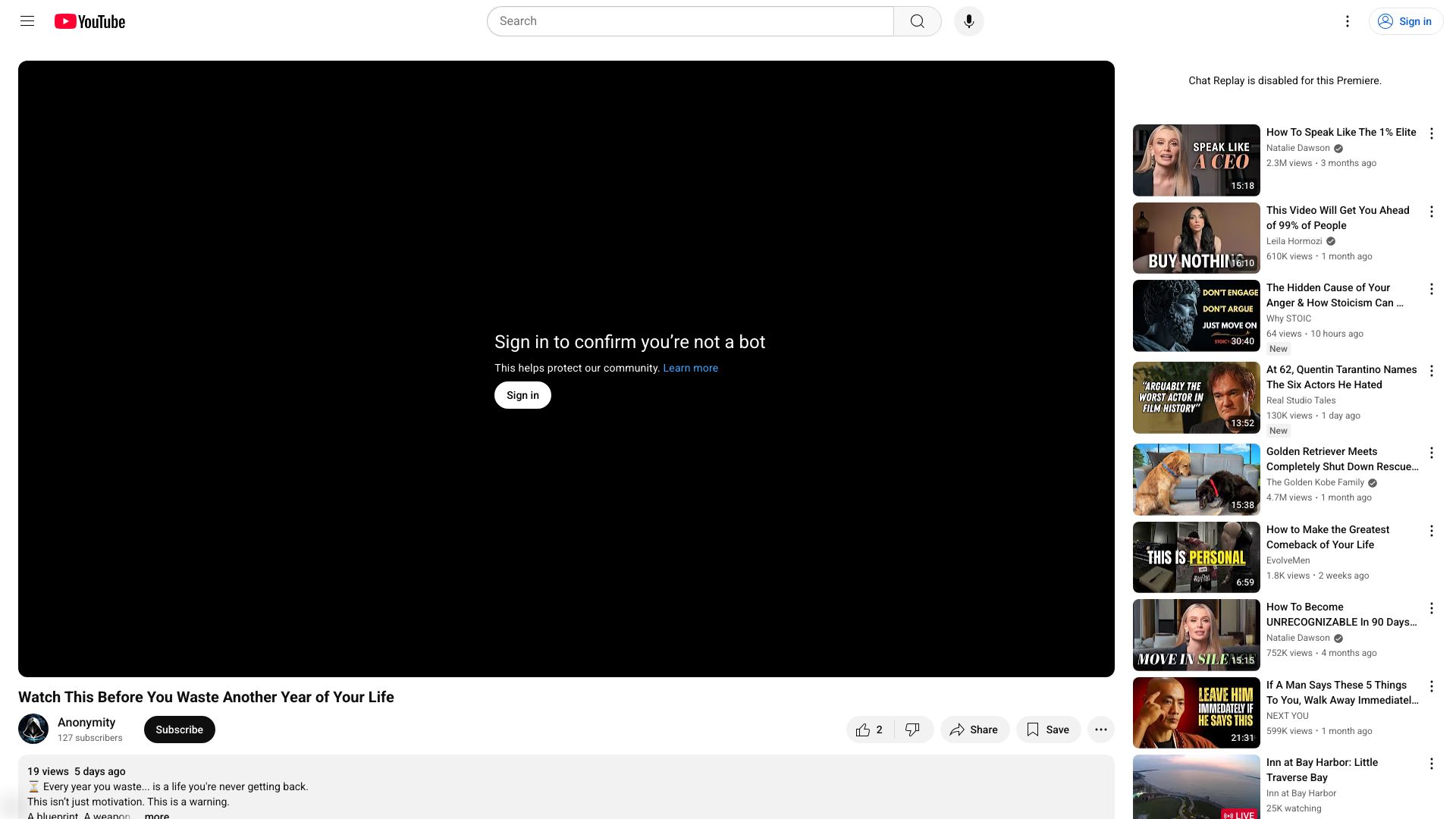
Task: Click Sign in button in top header
Action: tap(1405, 21)
